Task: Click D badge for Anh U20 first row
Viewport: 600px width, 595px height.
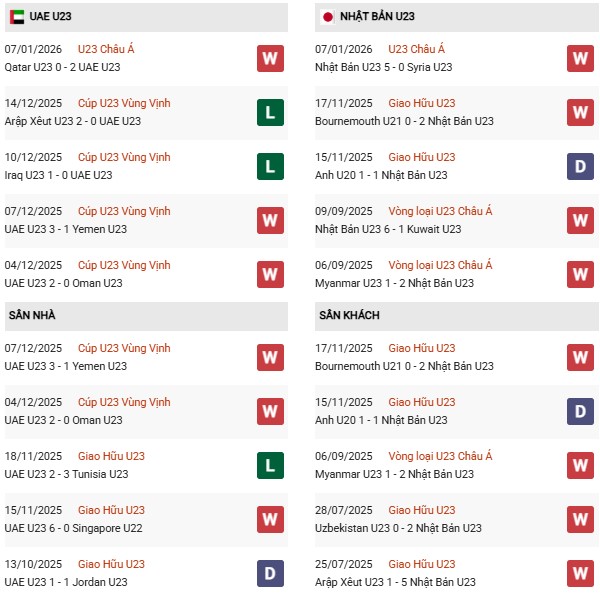Action: tap(580, 167)
